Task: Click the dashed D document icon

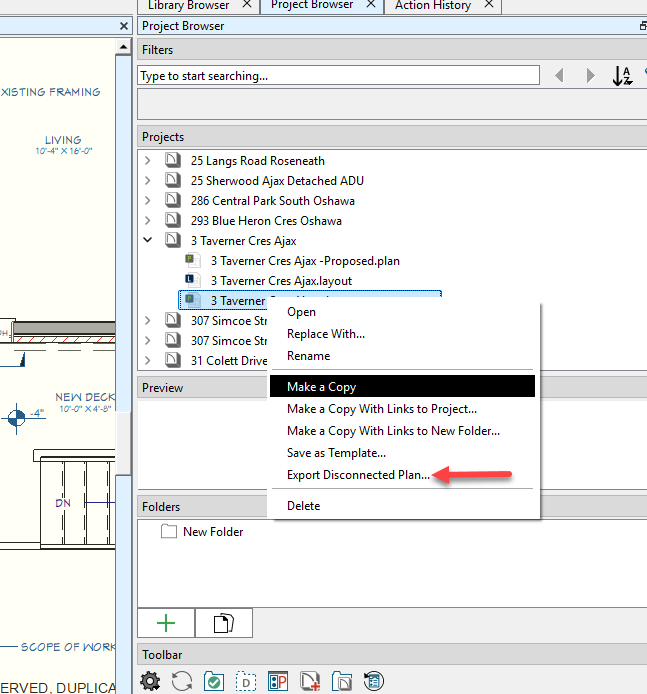Action: [245, 682]
